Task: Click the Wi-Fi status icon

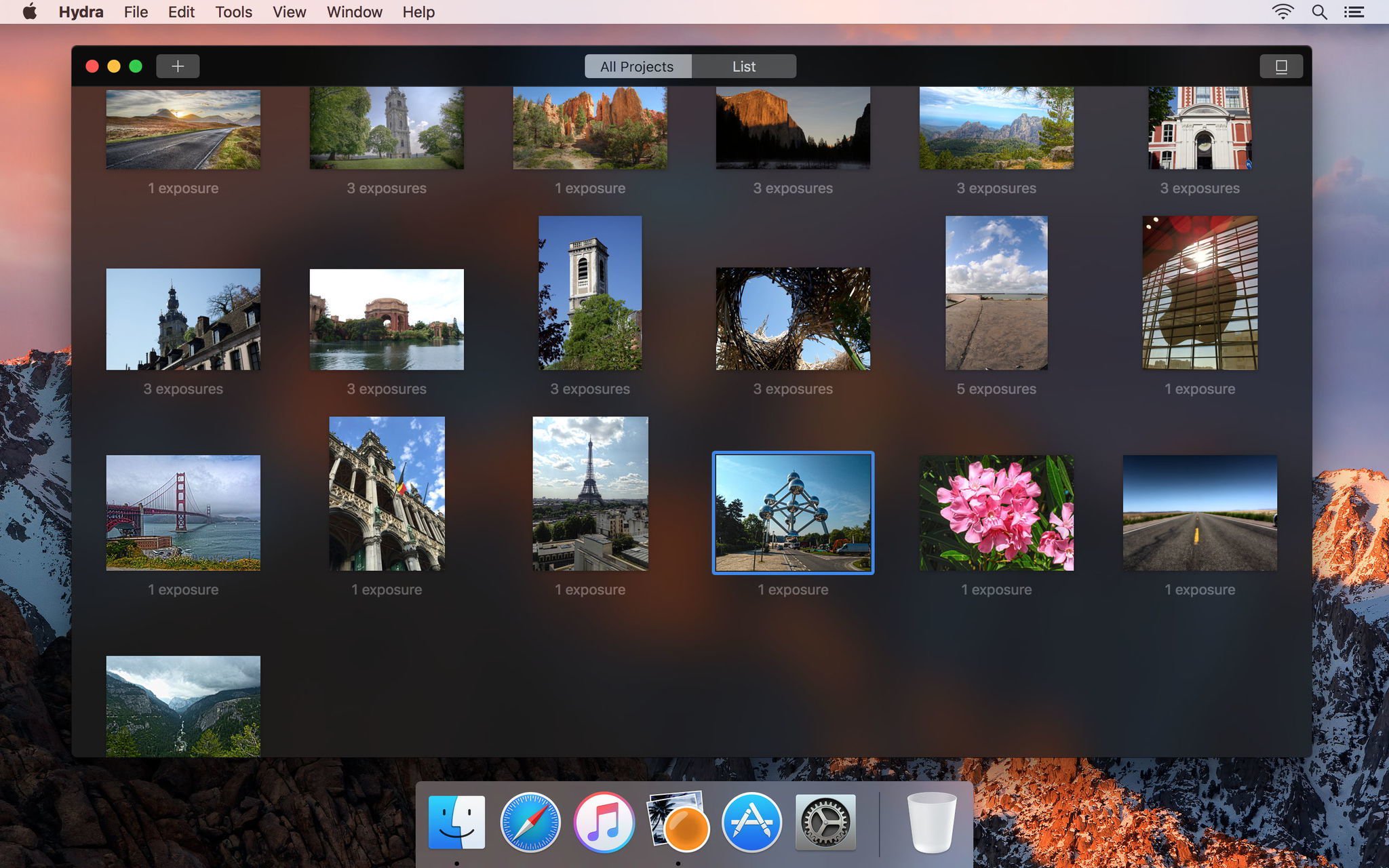Action: click(x=1282, y=12)
